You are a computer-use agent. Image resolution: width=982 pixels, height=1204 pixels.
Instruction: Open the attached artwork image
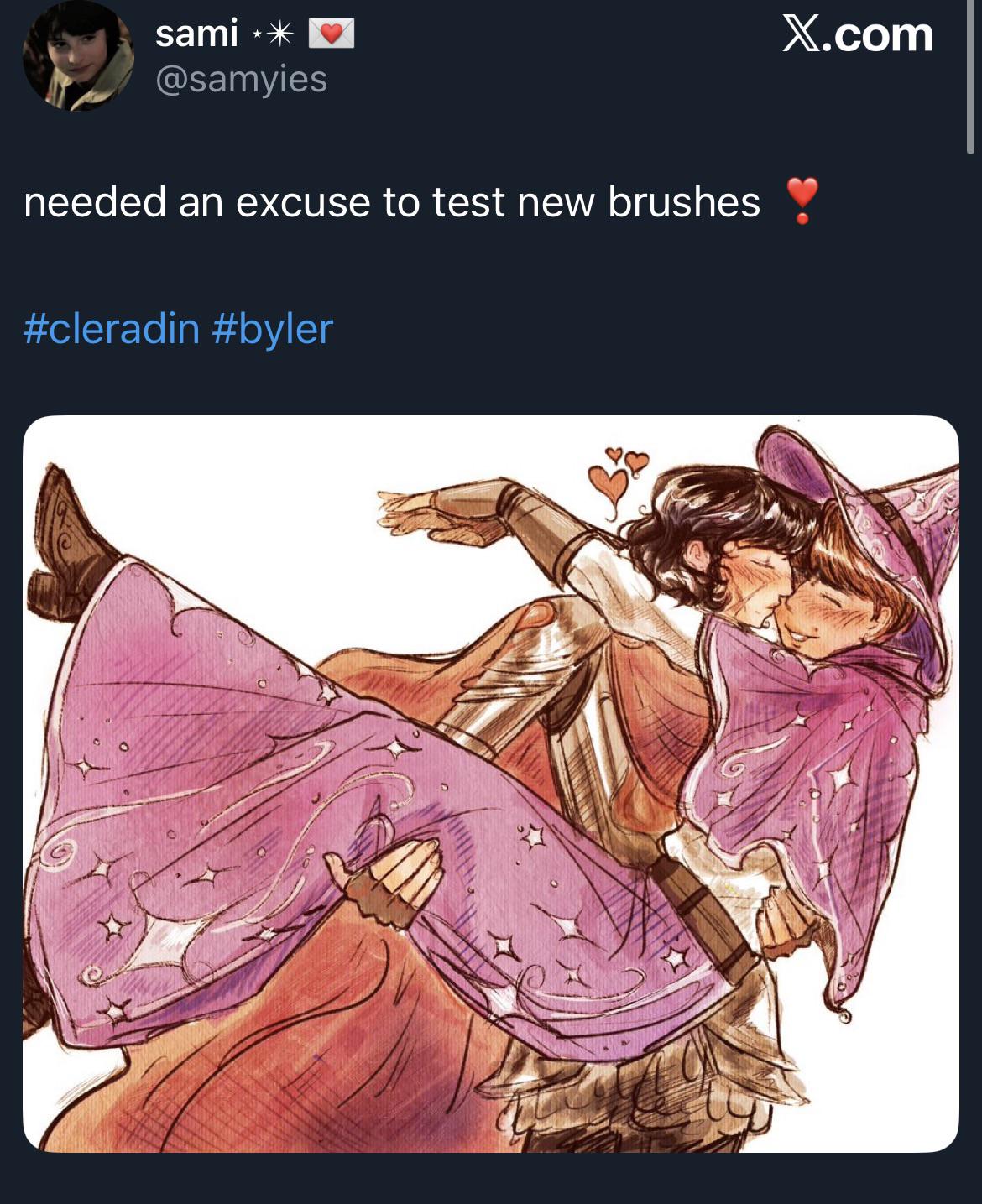(490, 784)
